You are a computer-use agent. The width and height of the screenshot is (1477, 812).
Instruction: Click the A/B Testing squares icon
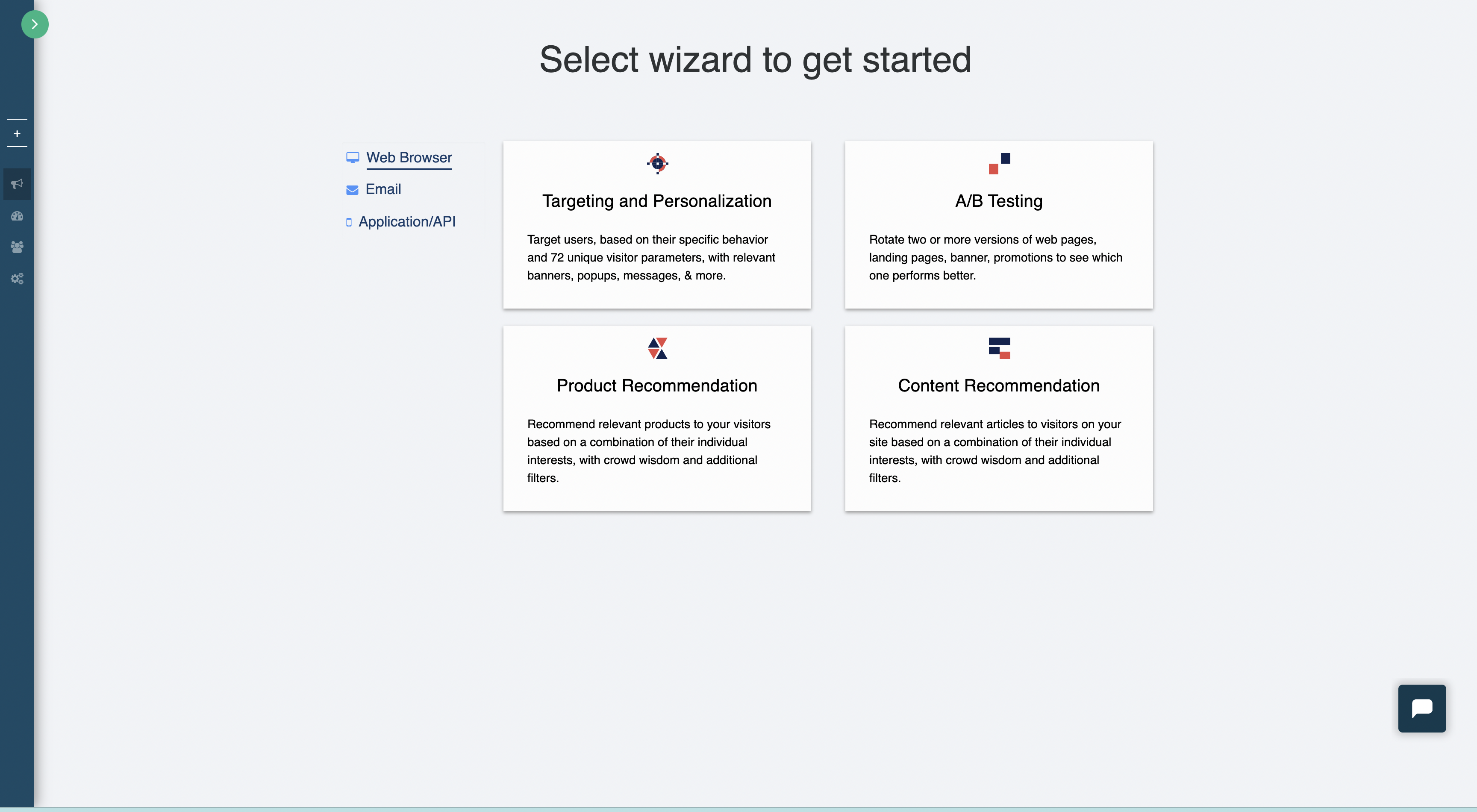pyautogui.click(x=999, y=163)
